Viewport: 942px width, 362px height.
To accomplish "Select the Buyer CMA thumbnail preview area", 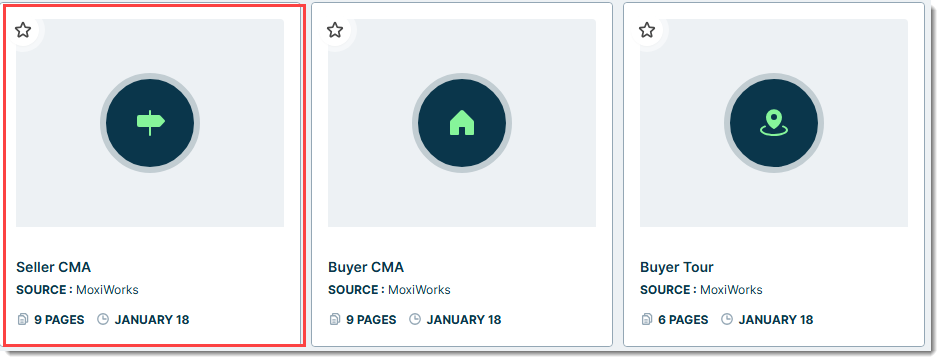I will [x=462, y=123].
